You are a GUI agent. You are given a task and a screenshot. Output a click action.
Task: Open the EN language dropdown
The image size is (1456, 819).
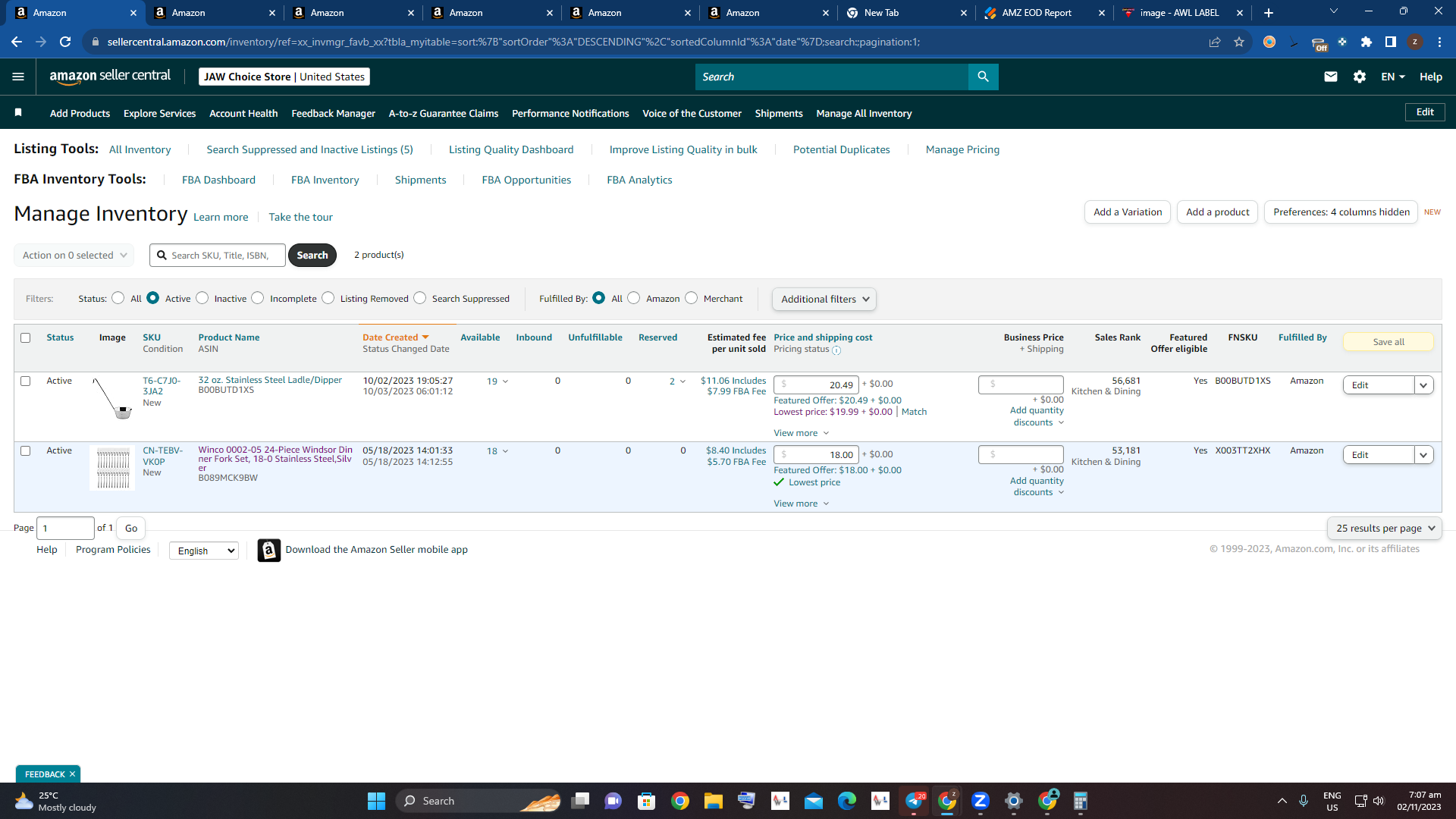[x=1393, y=77]
